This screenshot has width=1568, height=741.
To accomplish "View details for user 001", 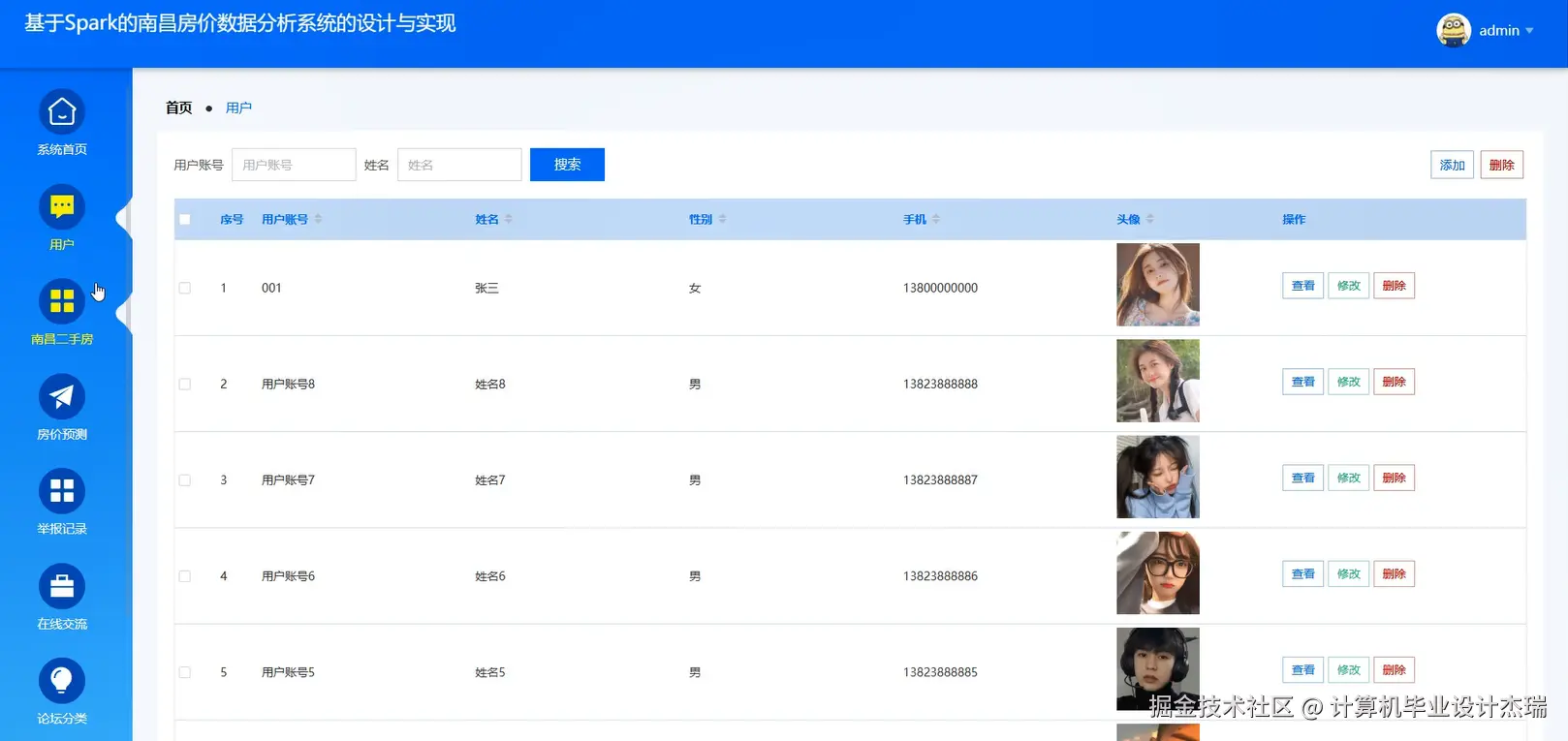I will pyautogui.click(x=1302, y=286).
